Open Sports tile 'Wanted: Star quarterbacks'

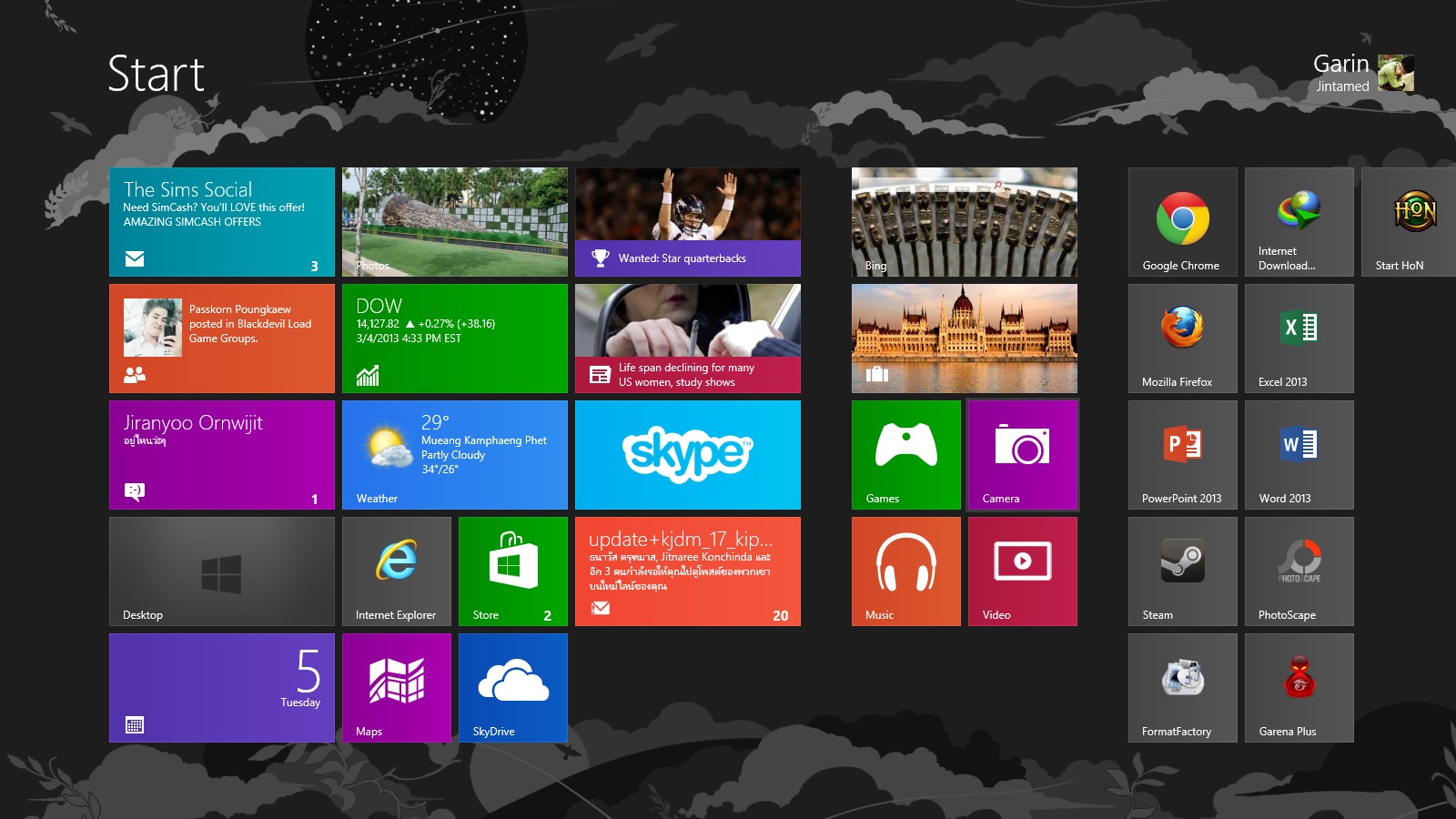pos(688,222)
